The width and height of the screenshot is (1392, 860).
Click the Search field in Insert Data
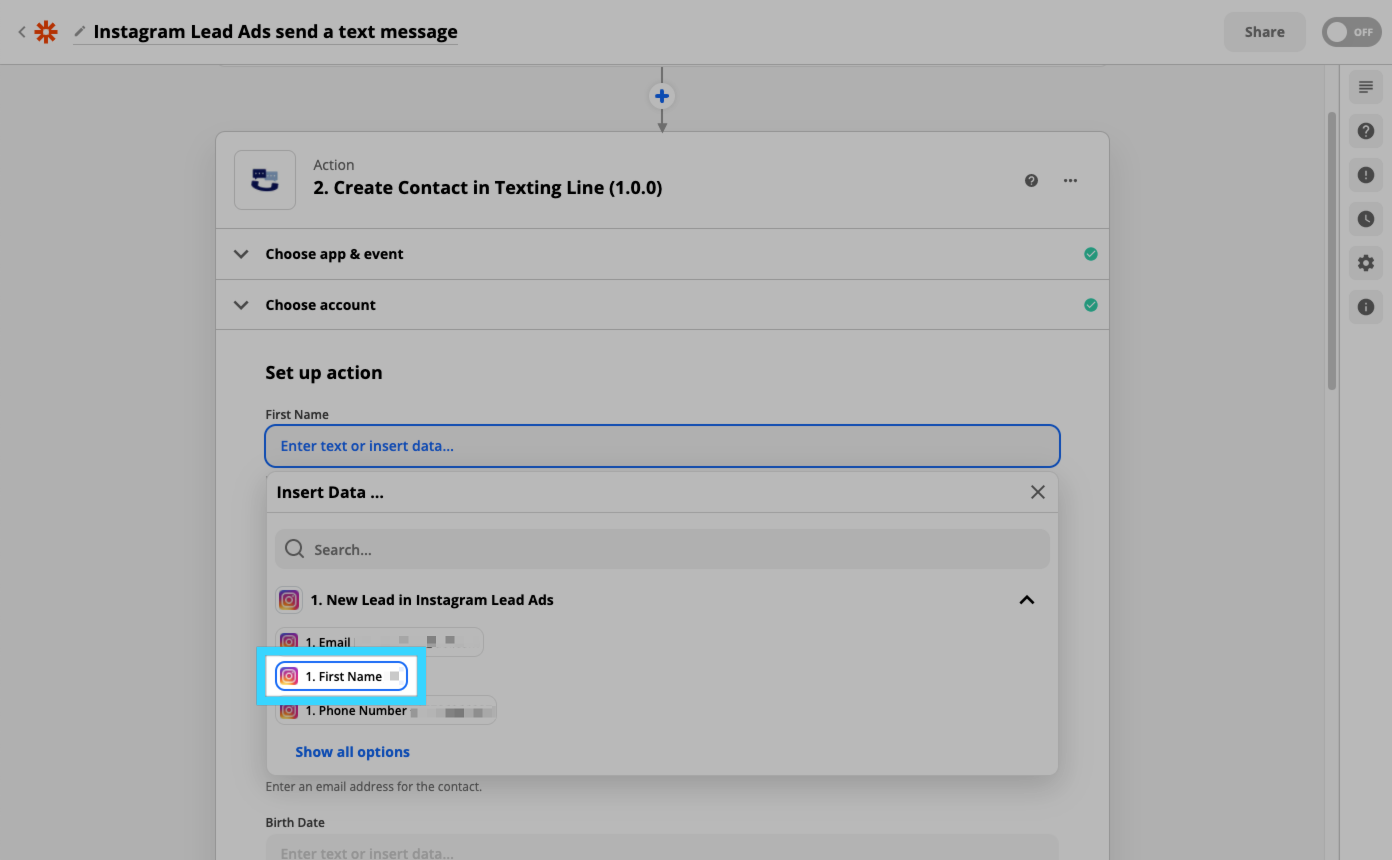coord(662,549)
